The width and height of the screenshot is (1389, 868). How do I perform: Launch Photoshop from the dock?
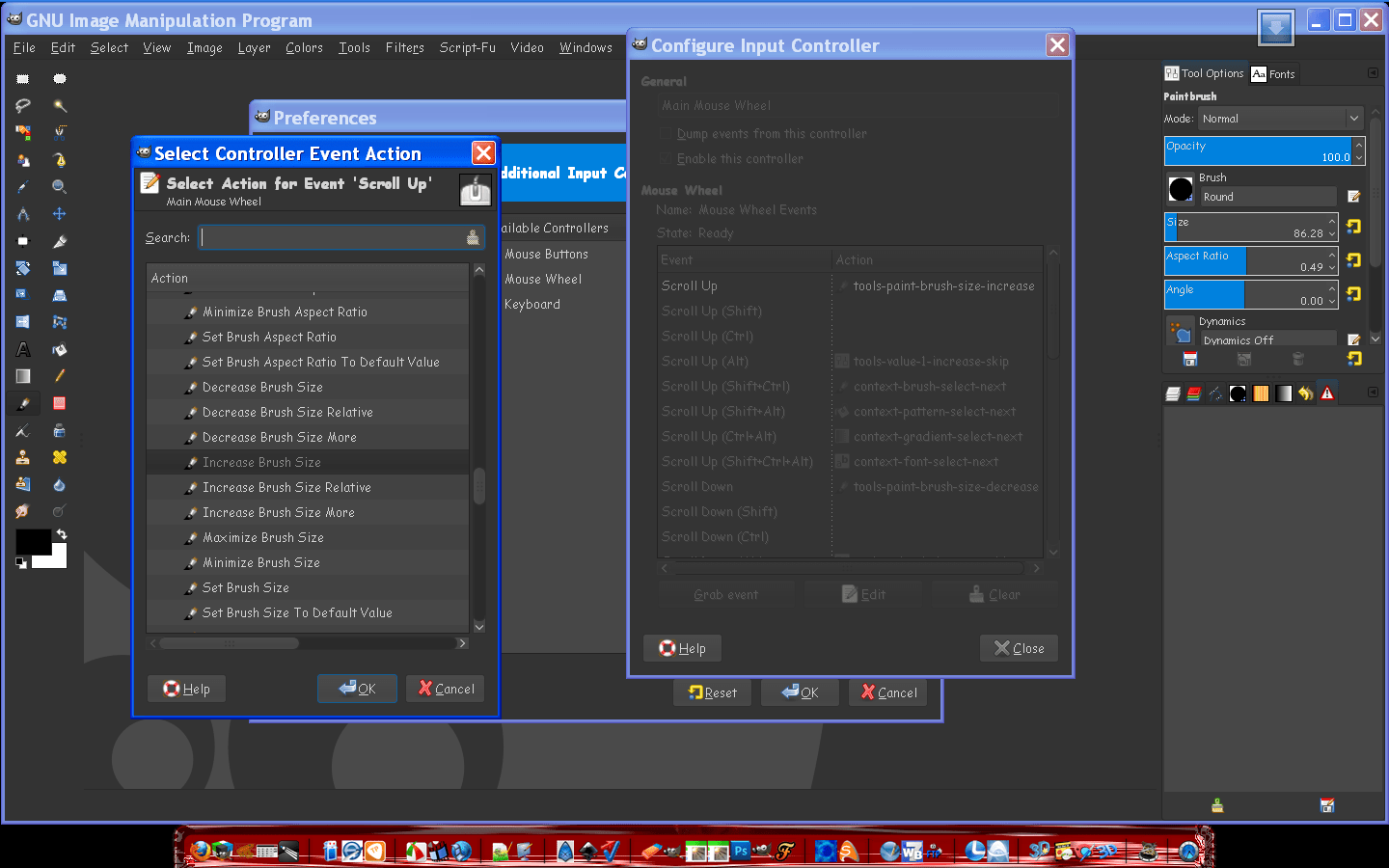(741, 851)
